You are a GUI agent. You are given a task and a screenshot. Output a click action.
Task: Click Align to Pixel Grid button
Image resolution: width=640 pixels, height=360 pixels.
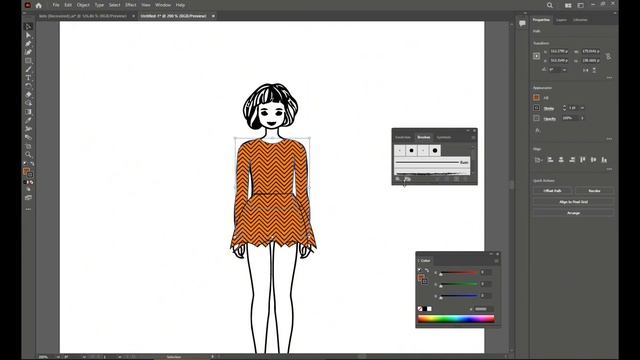click(x=573, y=202)
